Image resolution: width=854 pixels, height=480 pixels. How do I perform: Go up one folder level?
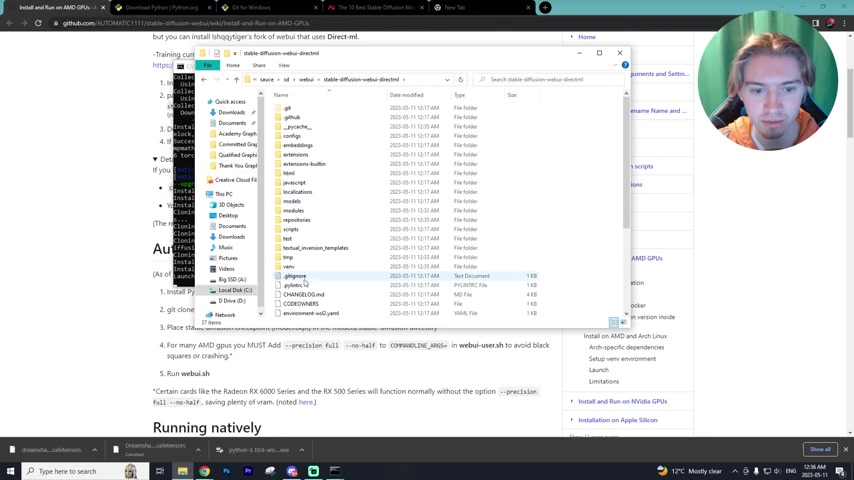point(236,80)
